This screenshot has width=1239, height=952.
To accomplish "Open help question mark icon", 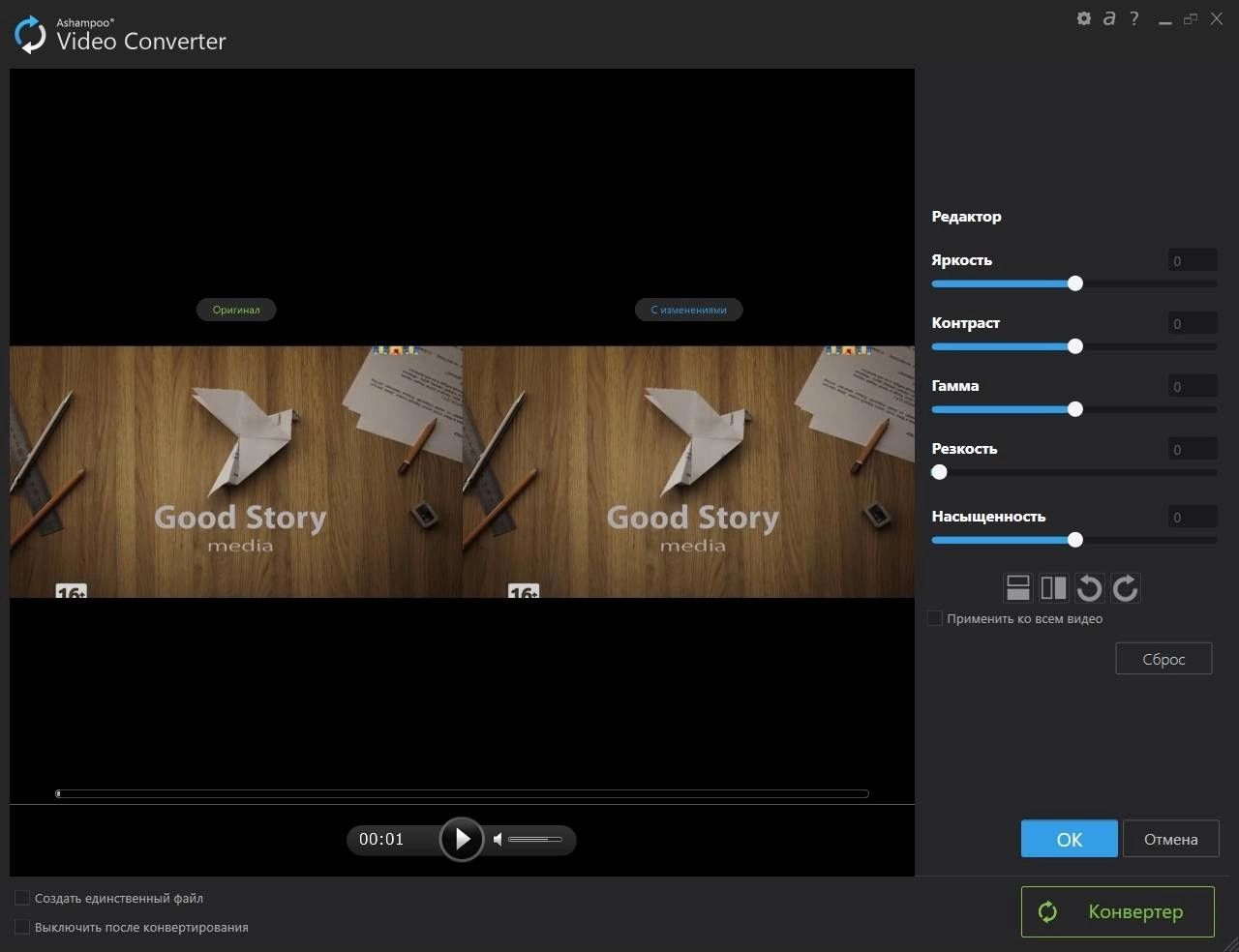I will (x=1134, y=18).
